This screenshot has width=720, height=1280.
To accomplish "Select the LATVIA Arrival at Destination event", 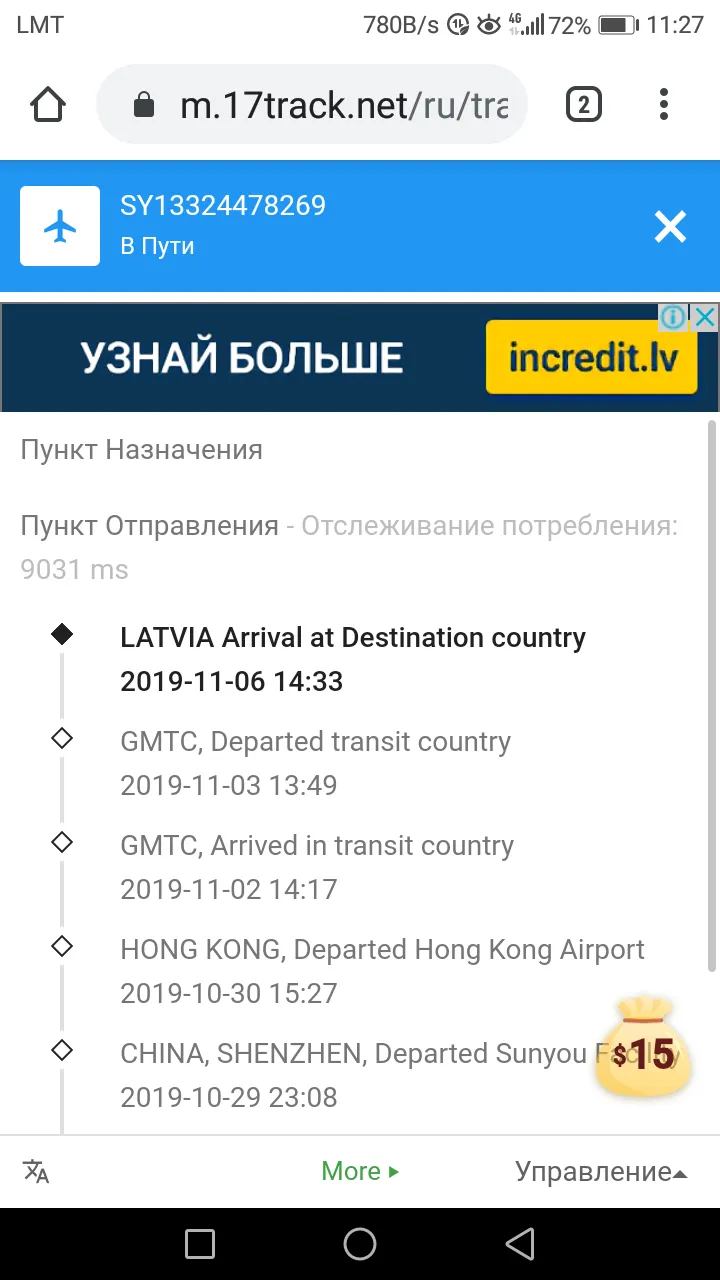I will click(353, 659).
